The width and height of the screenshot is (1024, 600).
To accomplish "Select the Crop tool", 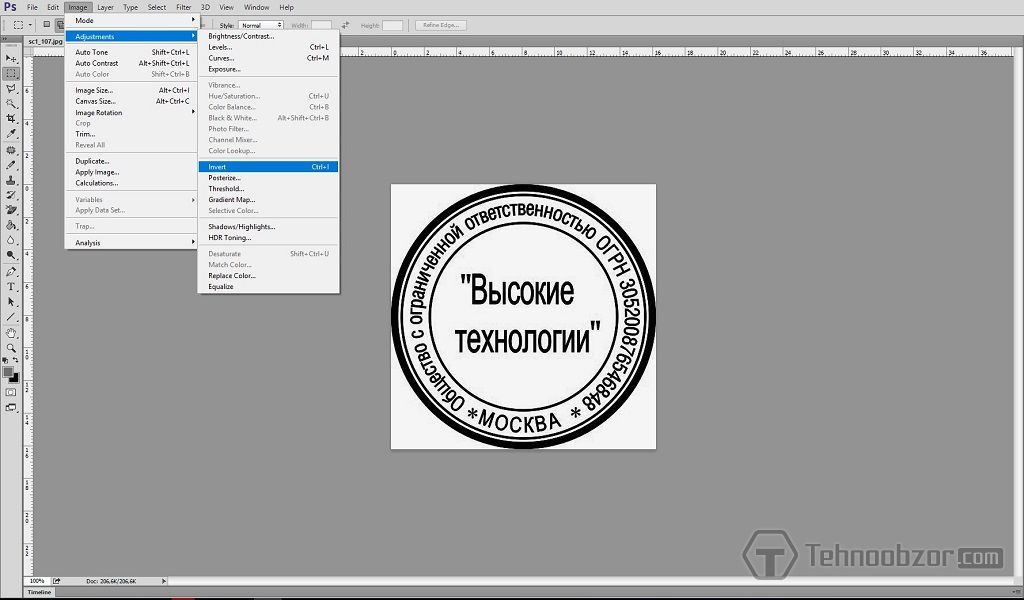I will tap(11, 118).
